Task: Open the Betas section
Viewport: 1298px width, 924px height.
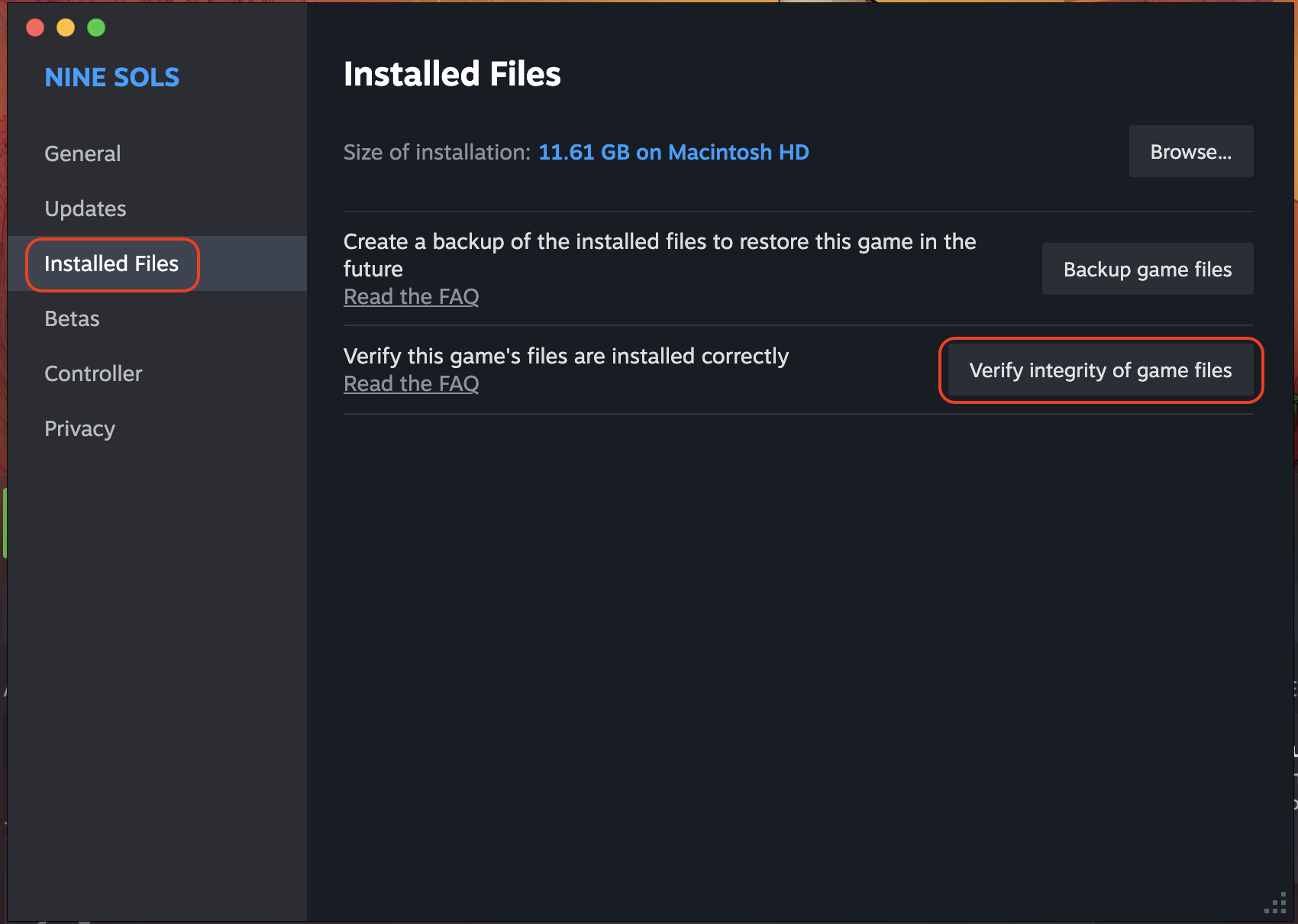Action: [71, 318]
